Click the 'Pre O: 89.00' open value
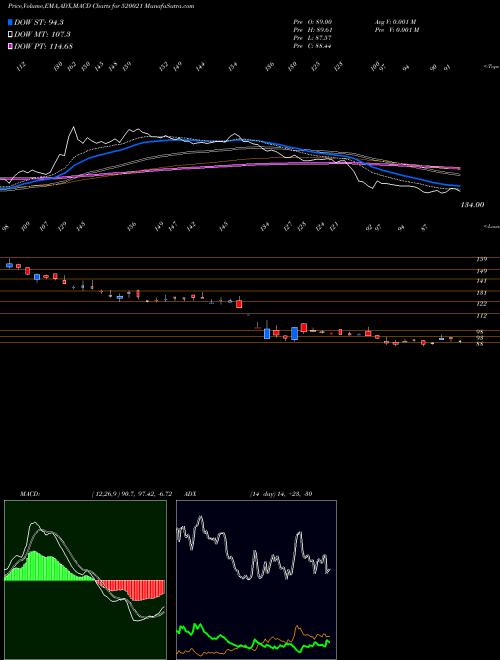The image size is (500, 660). tap(313, 22)
